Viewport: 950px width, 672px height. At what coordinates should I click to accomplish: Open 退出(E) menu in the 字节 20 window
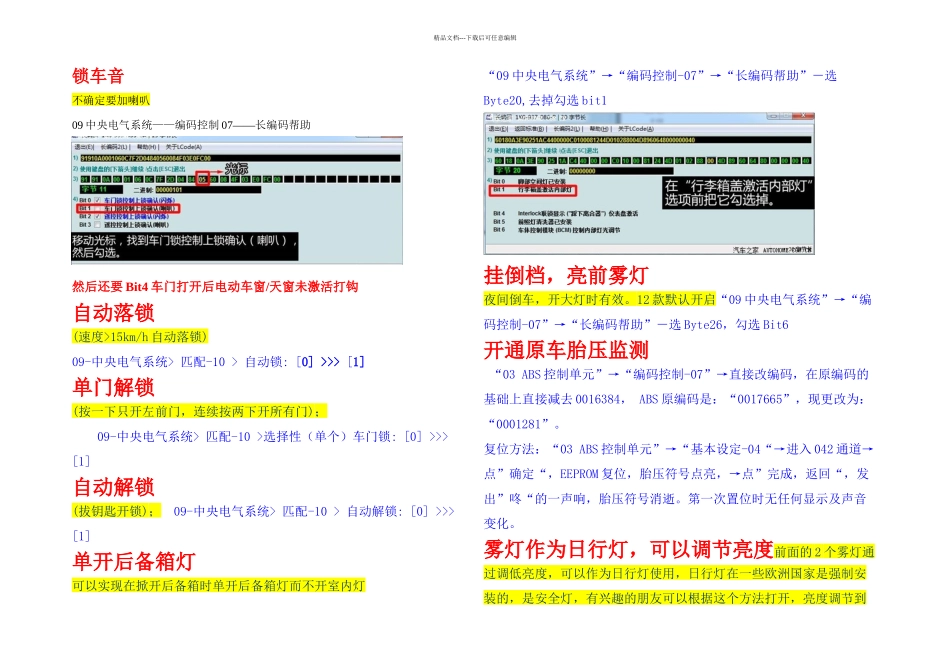click(497, 128)
